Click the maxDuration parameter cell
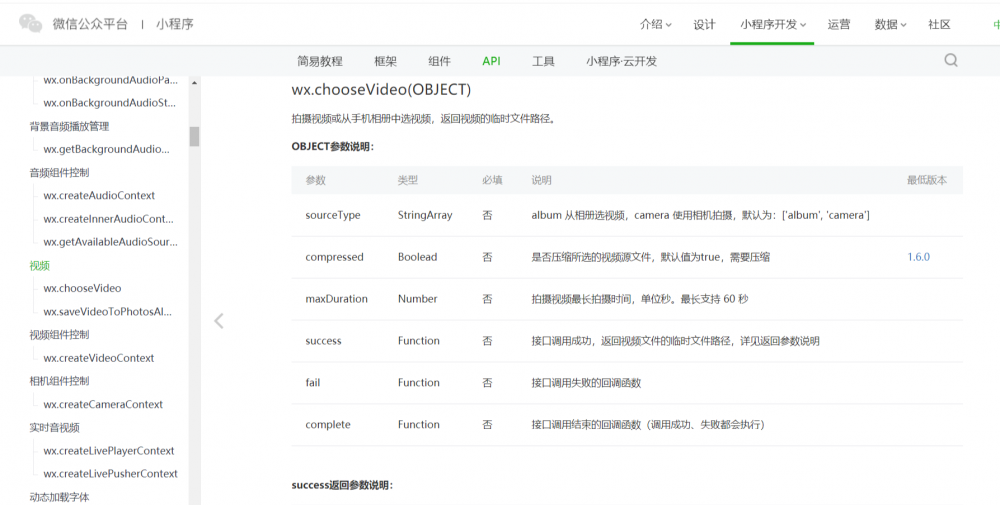The image size is (1000, 505). (336, 299)
